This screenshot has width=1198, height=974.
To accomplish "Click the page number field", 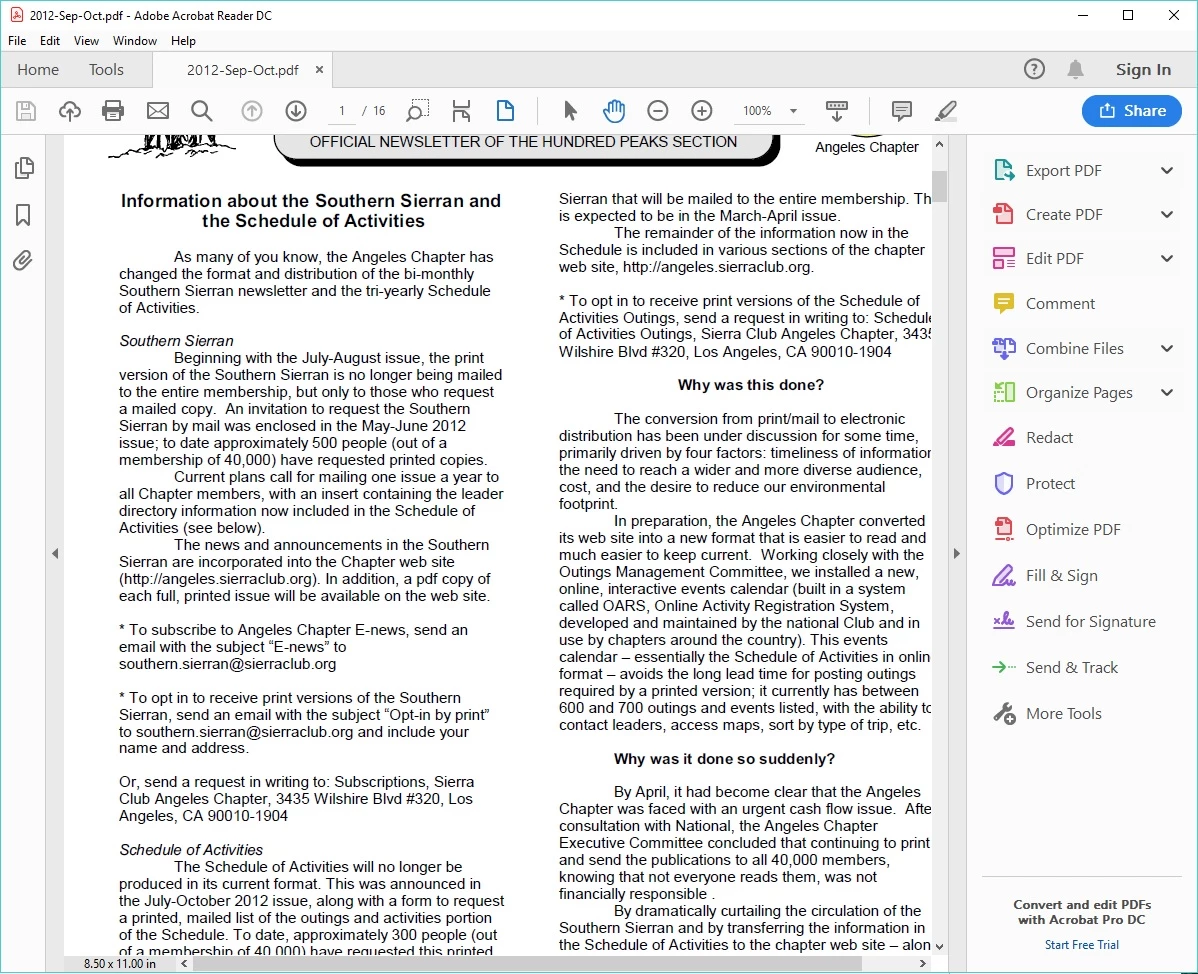I will [x=342, y=111].
